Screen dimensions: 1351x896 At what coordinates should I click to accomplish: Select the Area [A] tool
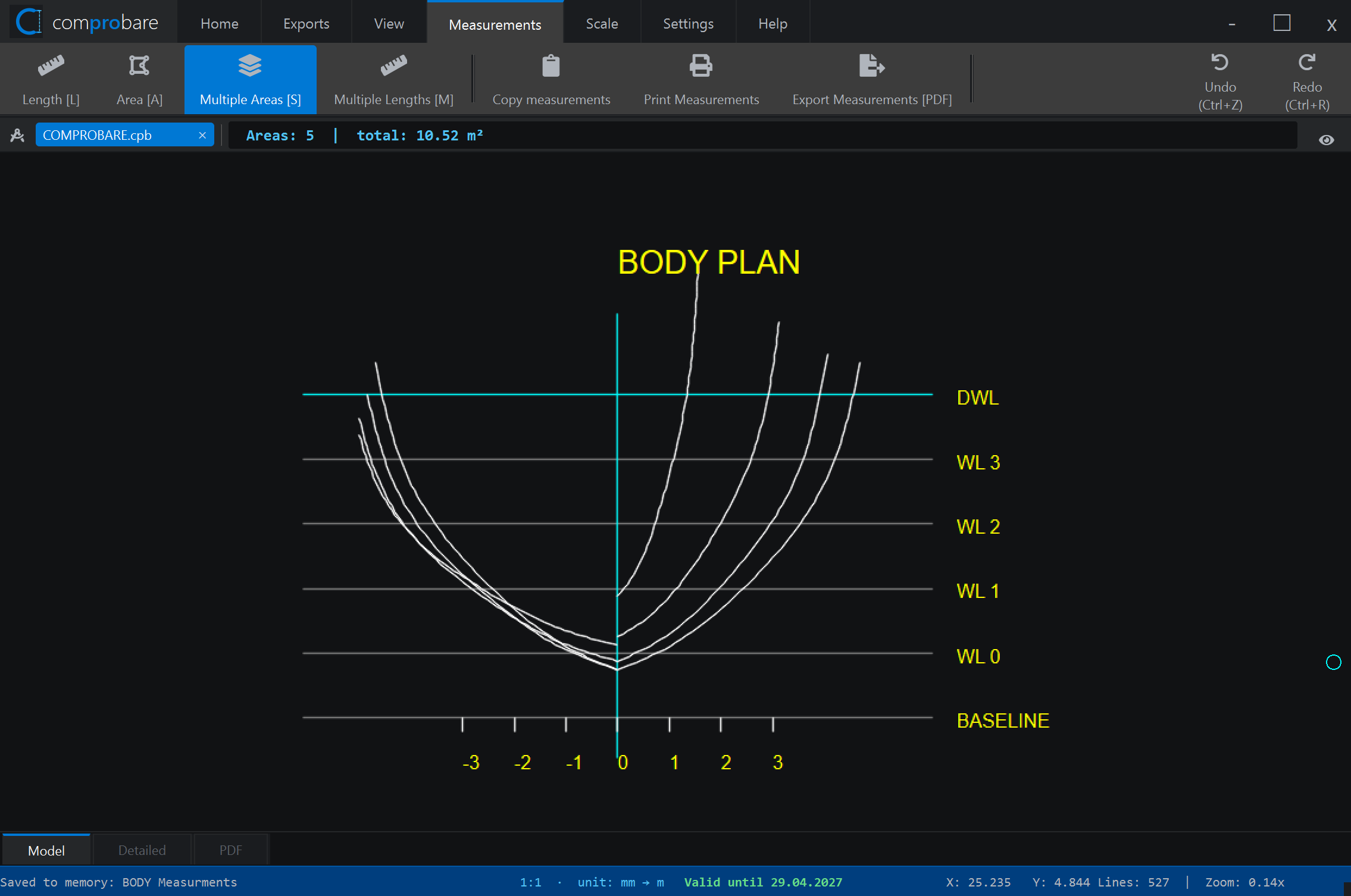pos(139,80)
